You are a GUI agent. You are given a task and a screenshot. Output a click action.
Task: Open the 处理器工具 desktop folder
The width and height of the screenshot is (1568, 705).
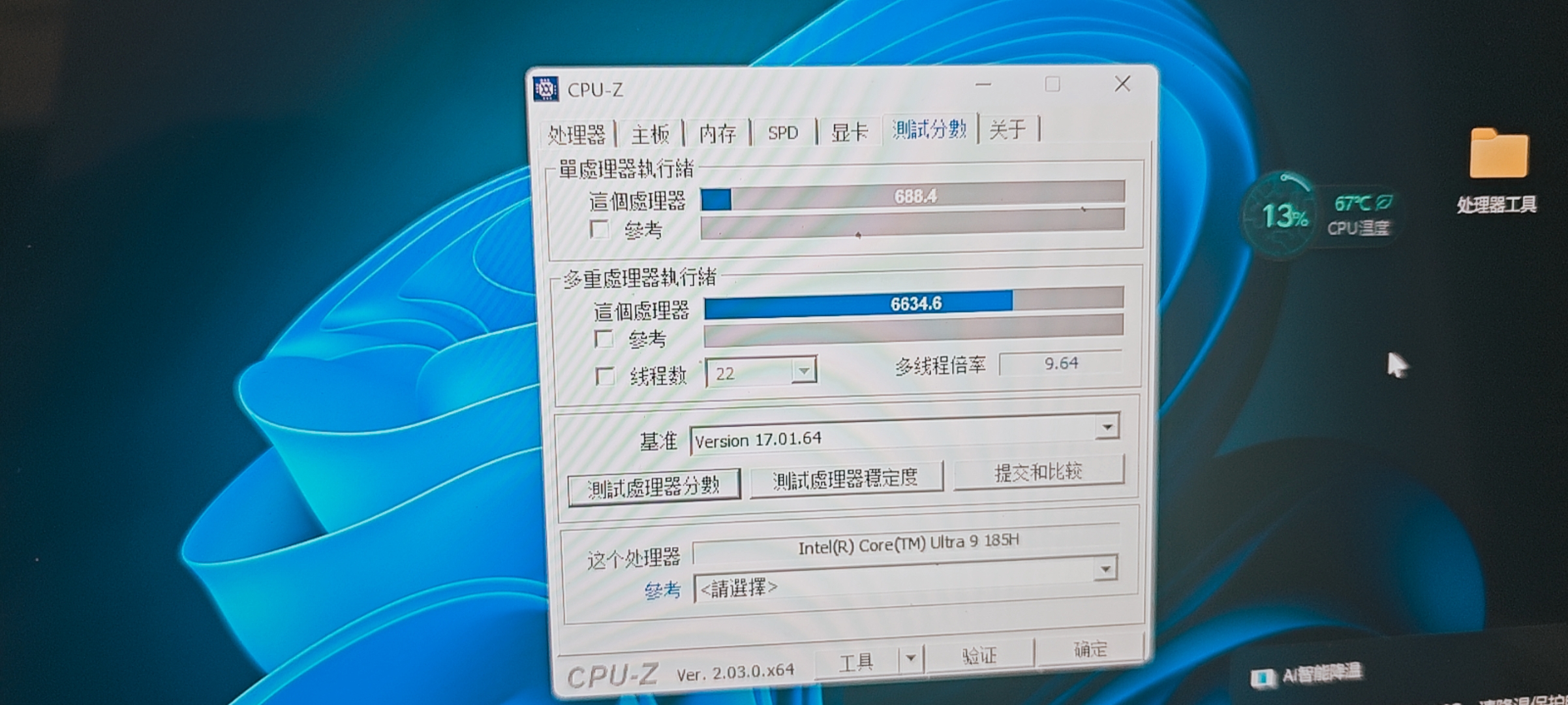click(x=1498, y=155)
